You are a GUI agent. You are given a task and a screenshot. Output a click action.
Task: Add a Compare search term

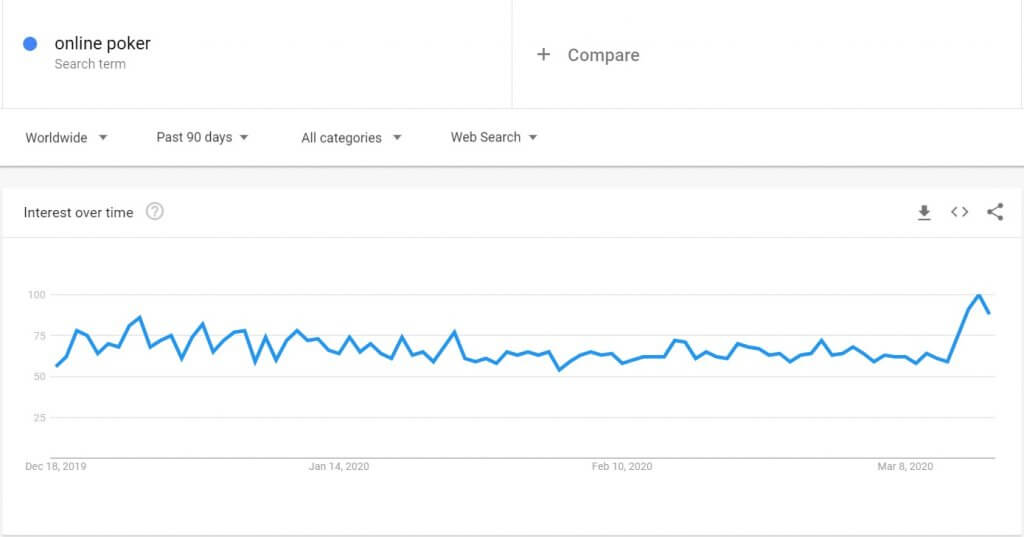pos(603,55)
